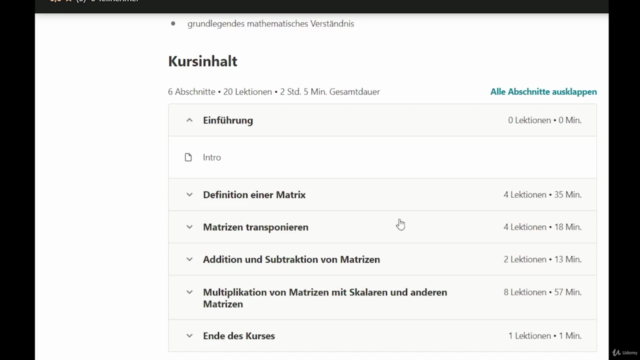The width and height of the screenshot is (640, 360).
Task: Click 4 Lektionen • 35 Min. label
Action: click(x=542, y=195)
